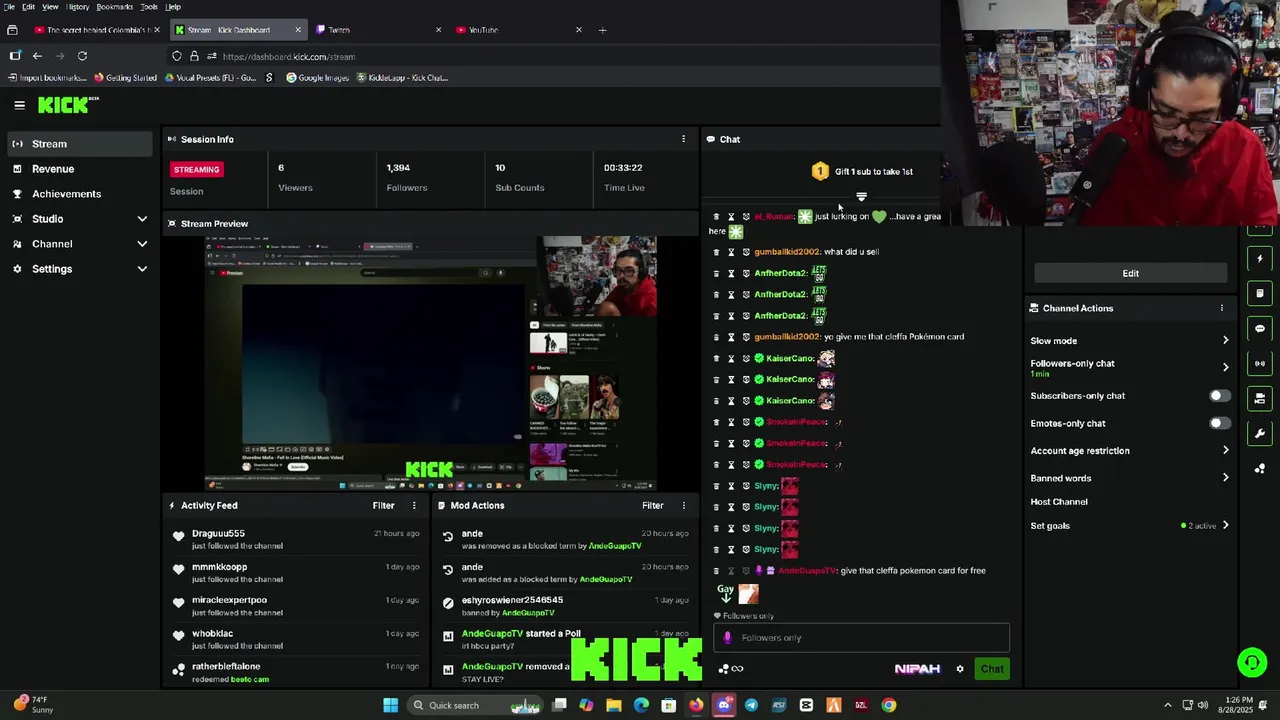
Task: Open Slow mode options
Action: click(1130, 341)
